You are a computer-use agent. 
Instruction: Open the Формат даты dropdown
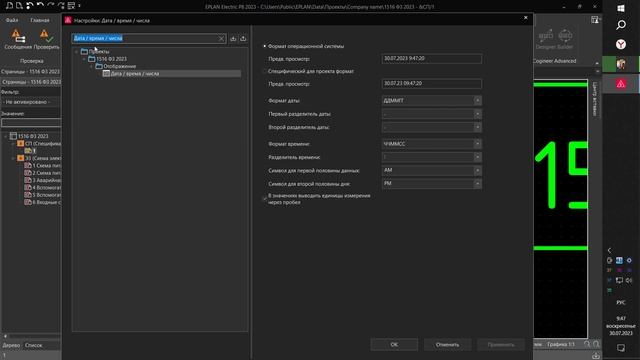coord(431,100)
